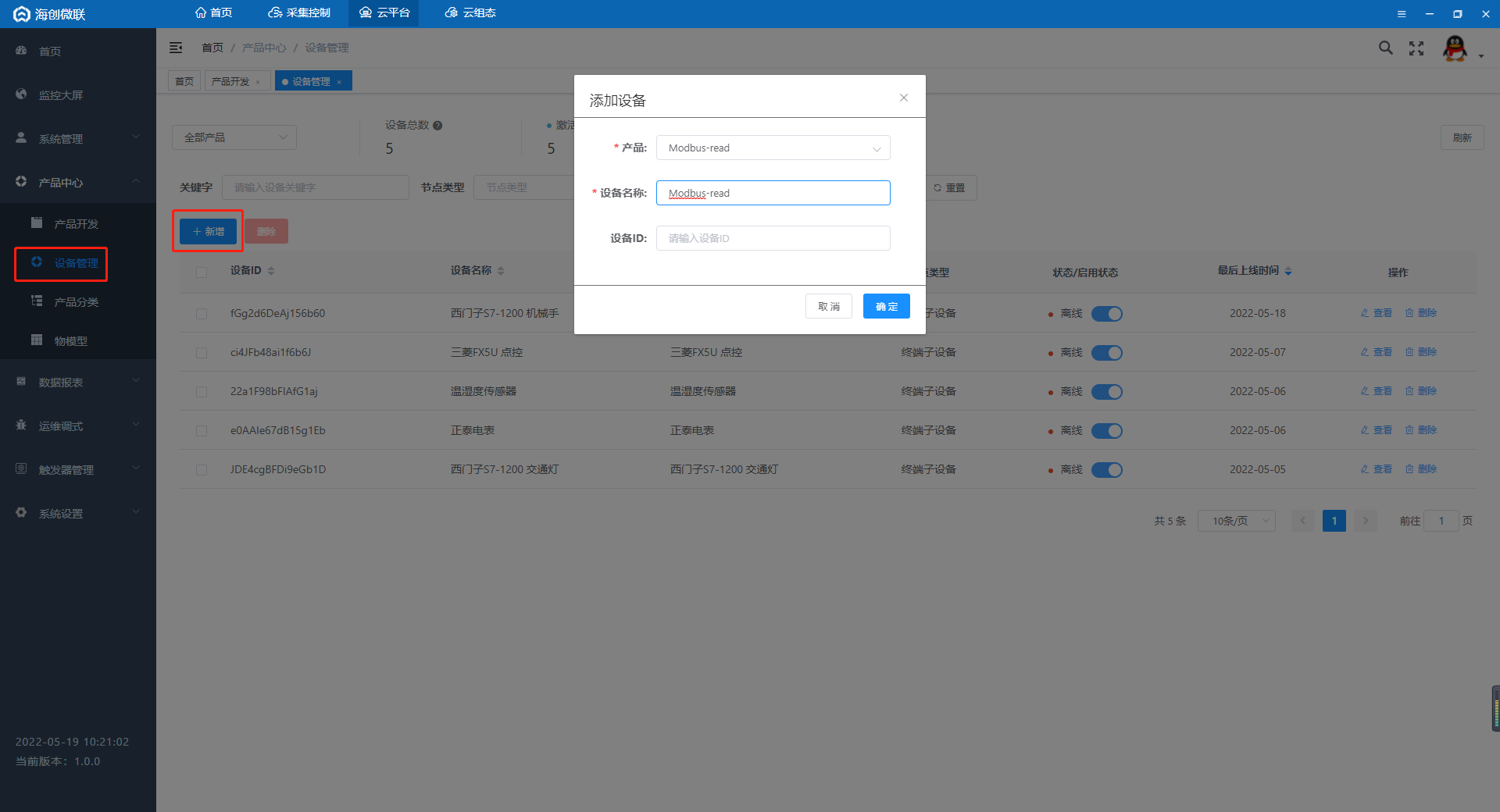Check the row checkbox for e0AAle67dB15g1Eb

pyautogui.click(x=202, y=431)
